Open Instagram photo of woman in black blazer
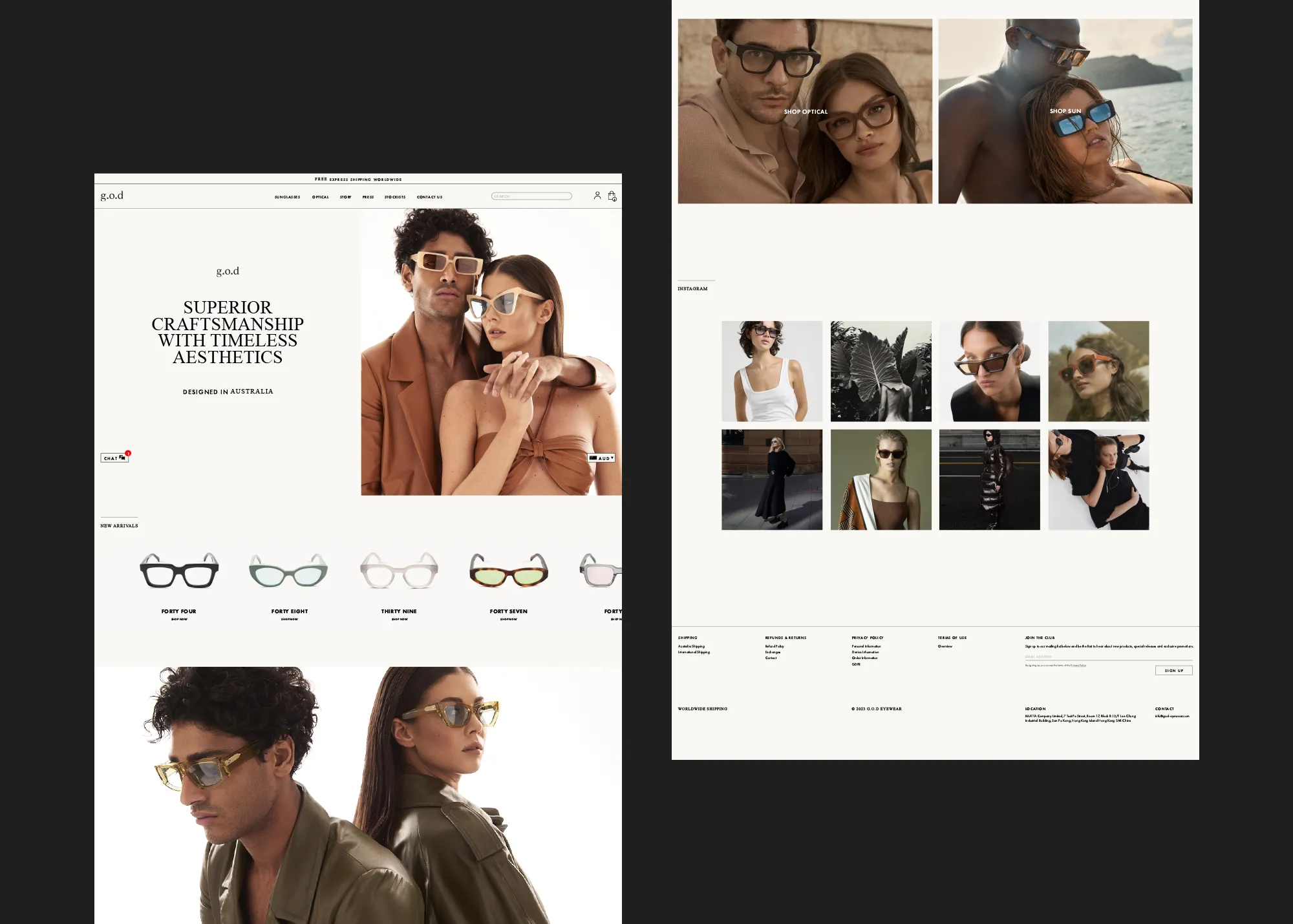Screen dimensions: 1293x924 tap(990, 372)
